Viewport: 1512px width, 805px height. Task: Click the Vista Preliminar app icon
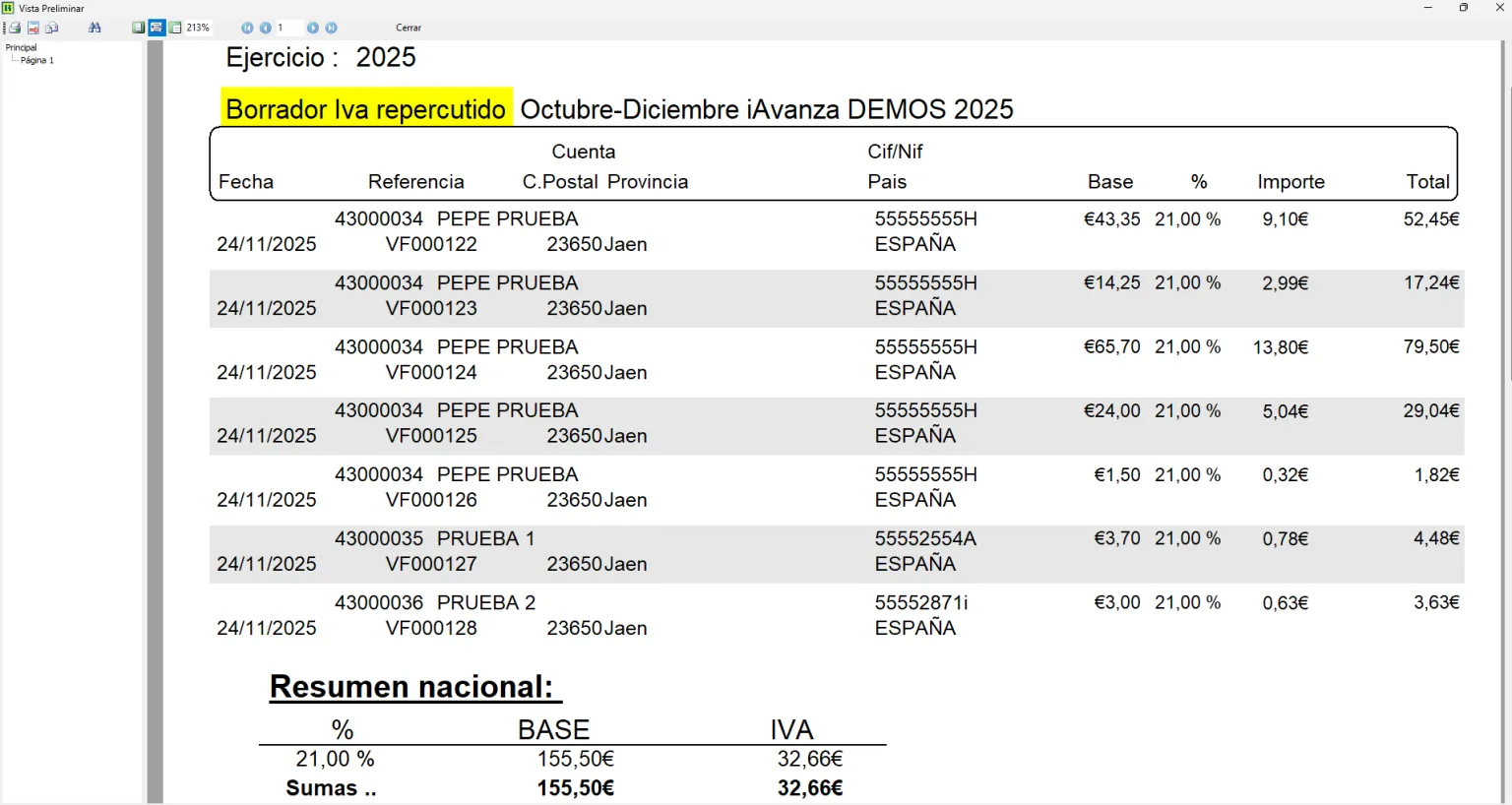coord(8,8)
